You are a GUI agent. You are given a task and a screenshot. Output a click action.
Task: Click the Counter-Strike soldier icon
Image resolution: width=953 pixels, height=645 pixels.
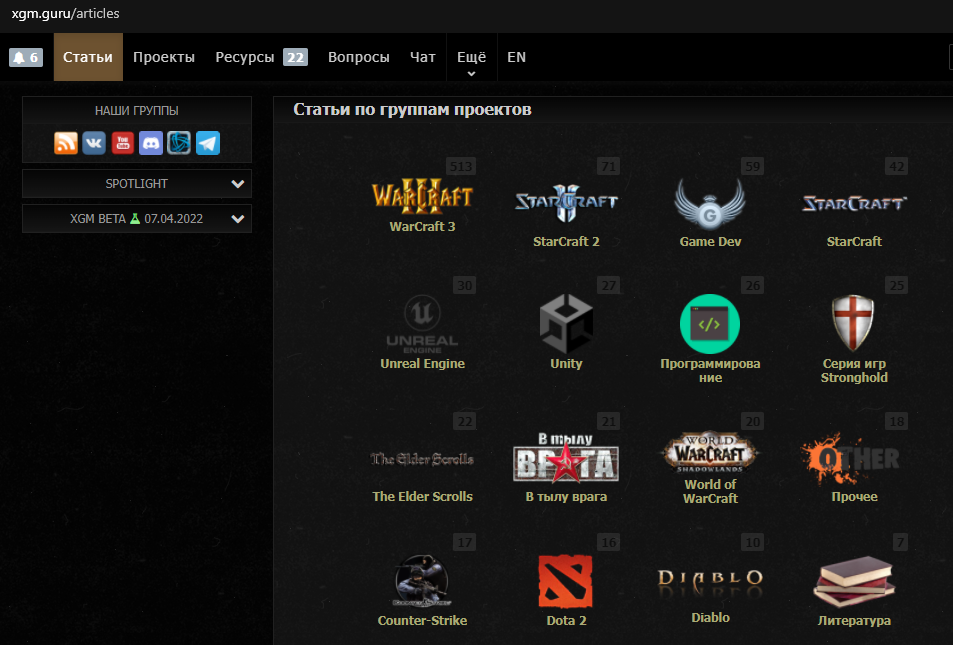[x=422, y=581]
